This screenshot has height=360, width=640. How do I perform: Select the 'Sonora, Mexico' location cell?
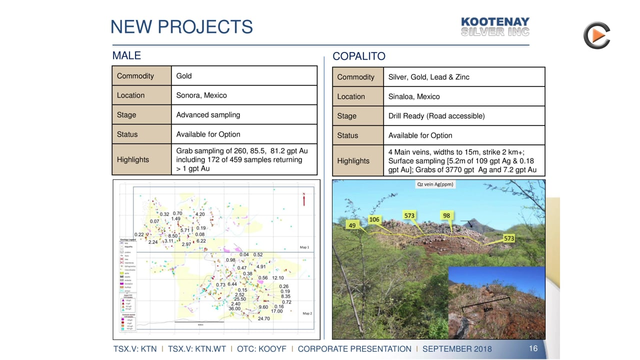pos(244,95)
